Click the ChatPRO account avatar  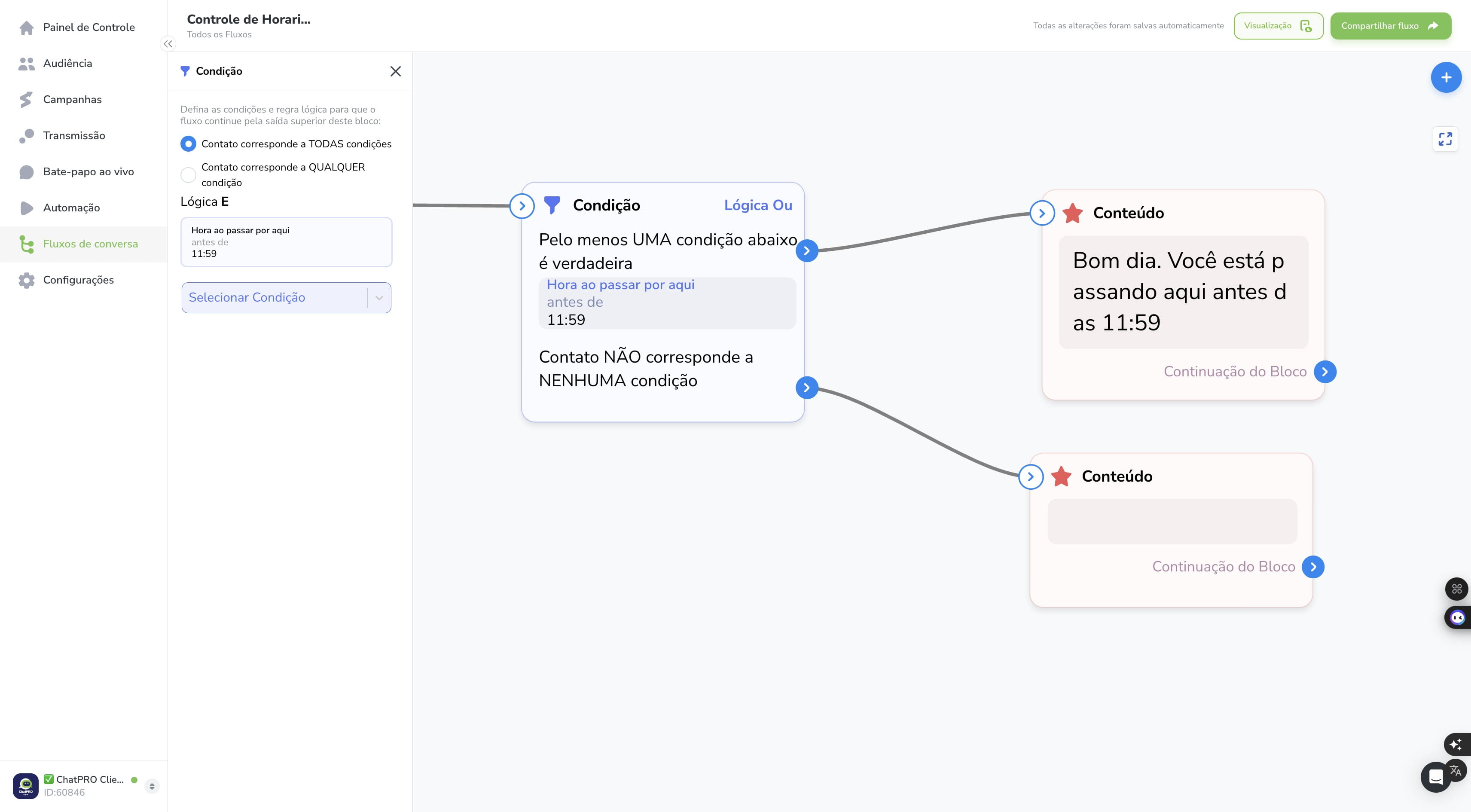point(26,786)
